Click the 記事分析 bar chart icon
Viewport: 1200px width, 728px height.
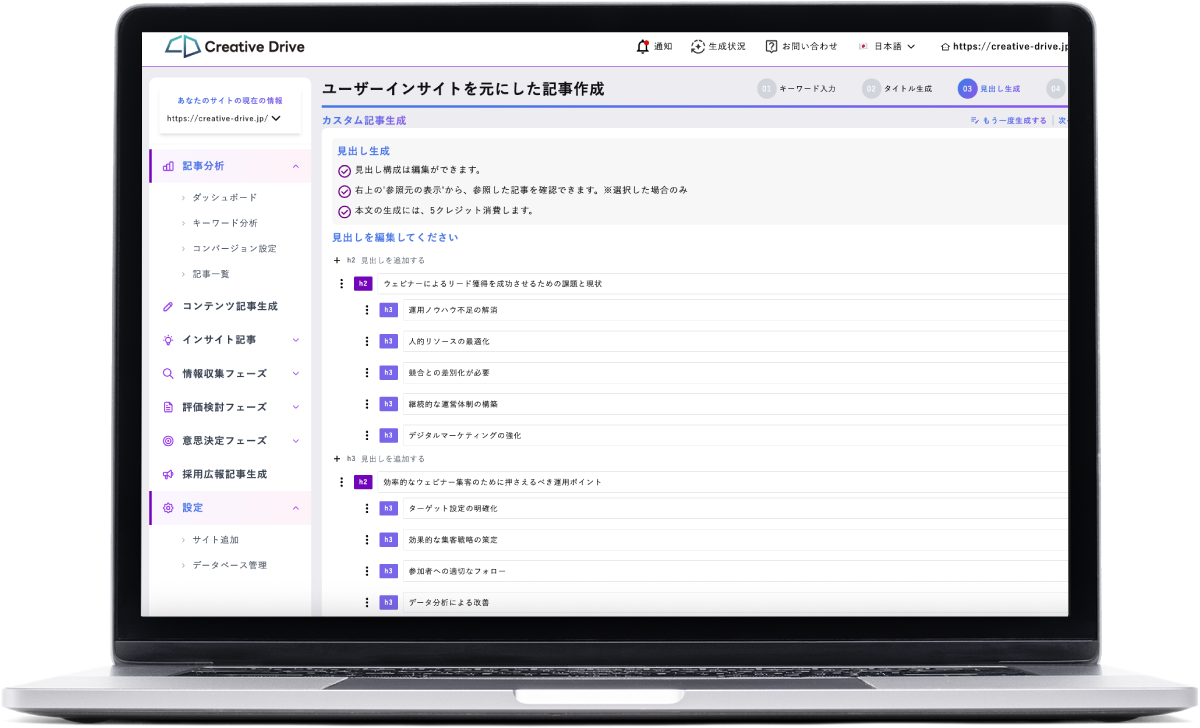pyautogui.click(x=168, y=166)
